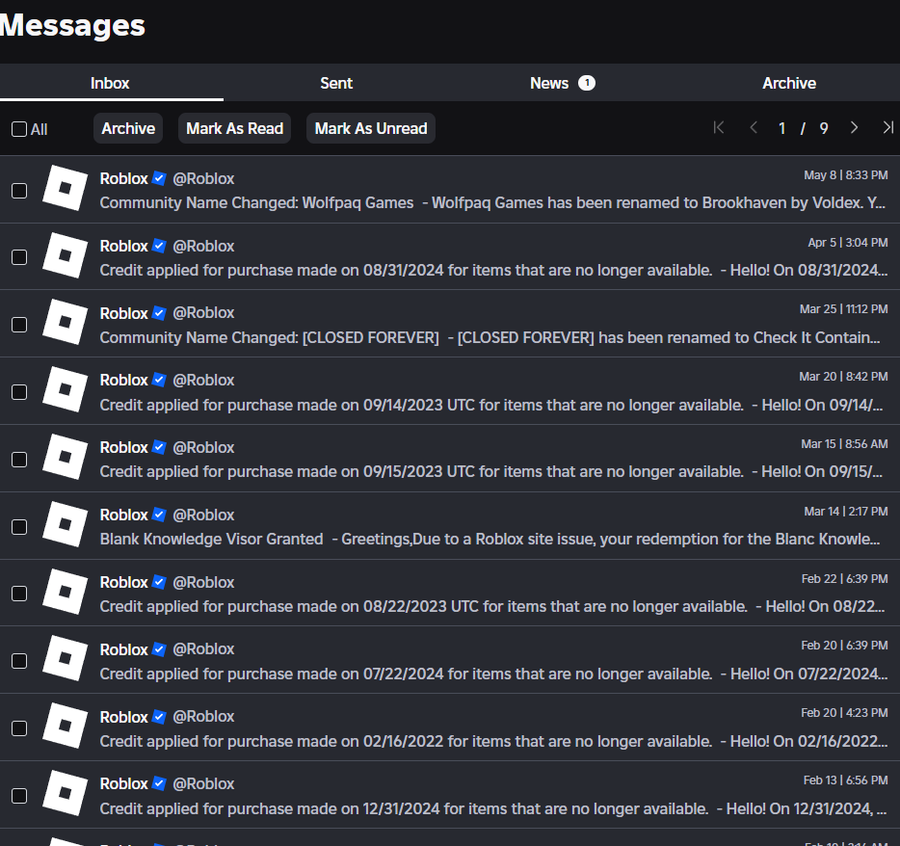Jump to the last page of messages
Viewport: 900px width, 846px height.
click(888, 127)
